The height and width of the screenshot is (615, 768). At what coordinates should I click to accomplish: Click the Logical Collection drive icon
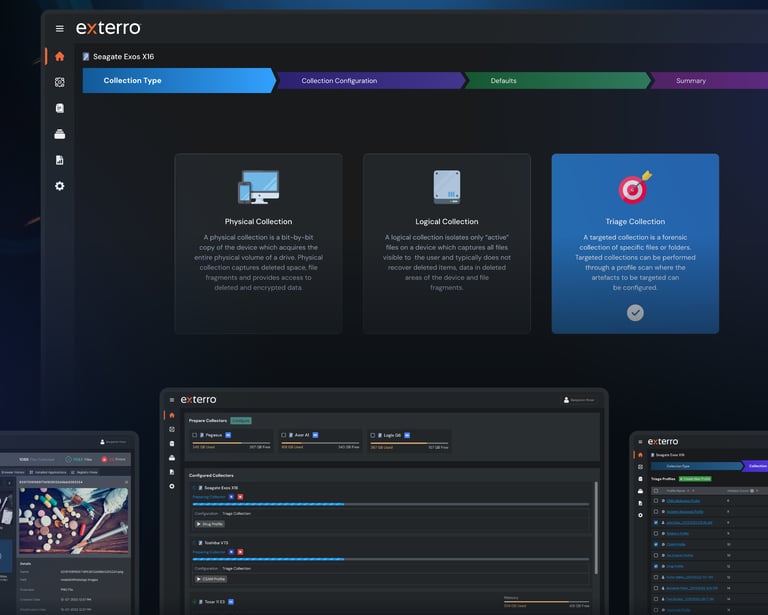click(x=447, y=187)
